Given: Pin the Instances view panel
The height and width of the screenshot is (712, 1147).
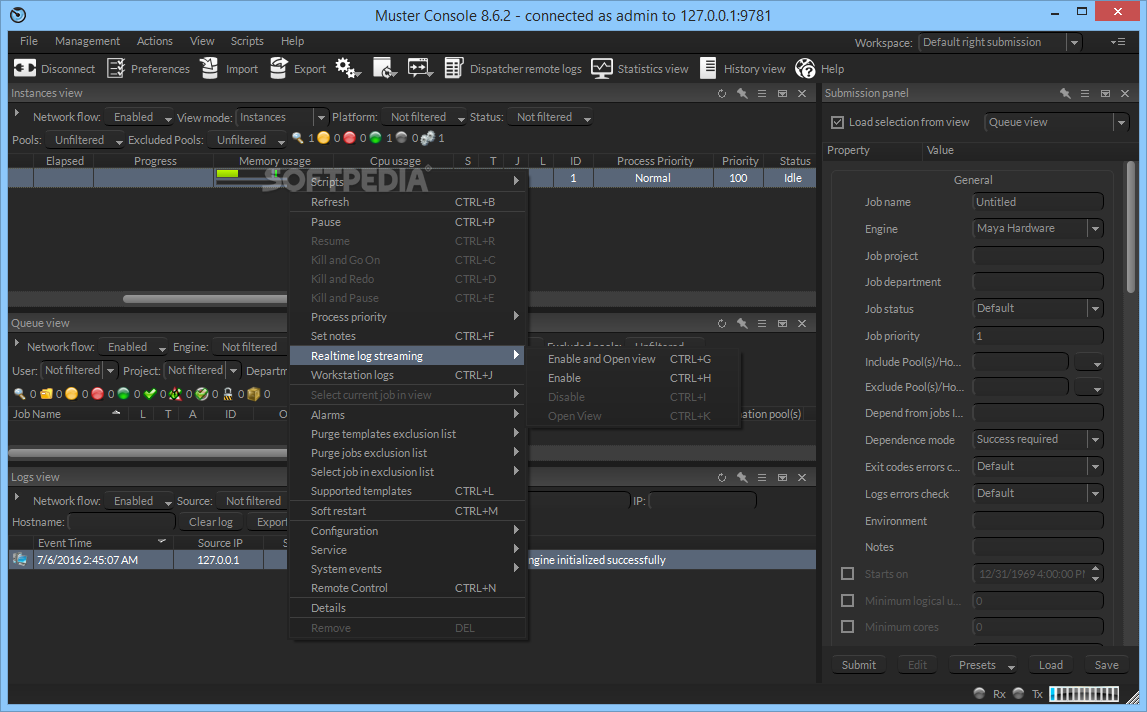Looking at the screenshot, I should coord(742,94).
